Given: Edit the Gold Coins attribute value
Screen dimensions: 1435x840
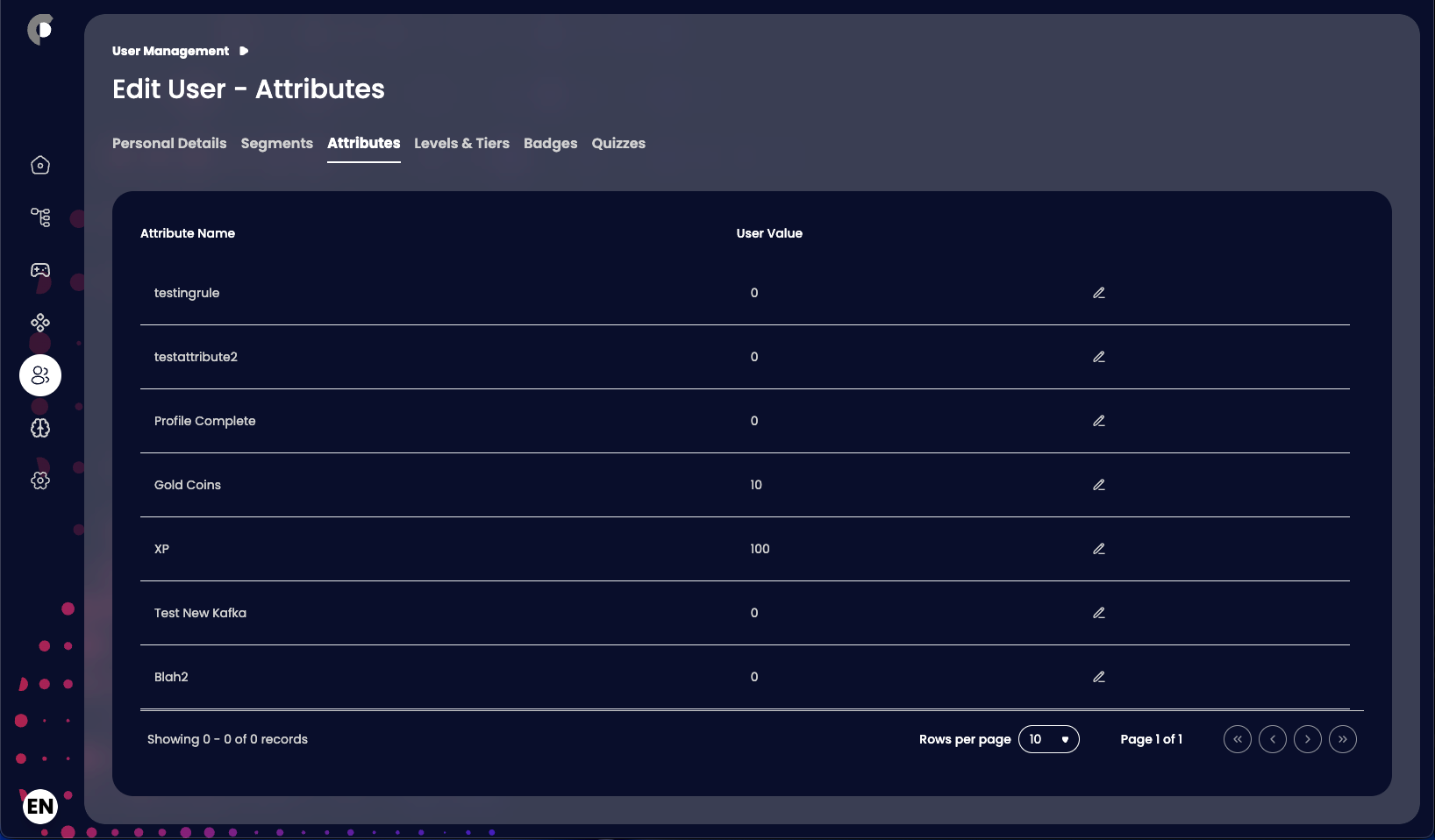Looking at the screenshot, I should coord(1098,485).
